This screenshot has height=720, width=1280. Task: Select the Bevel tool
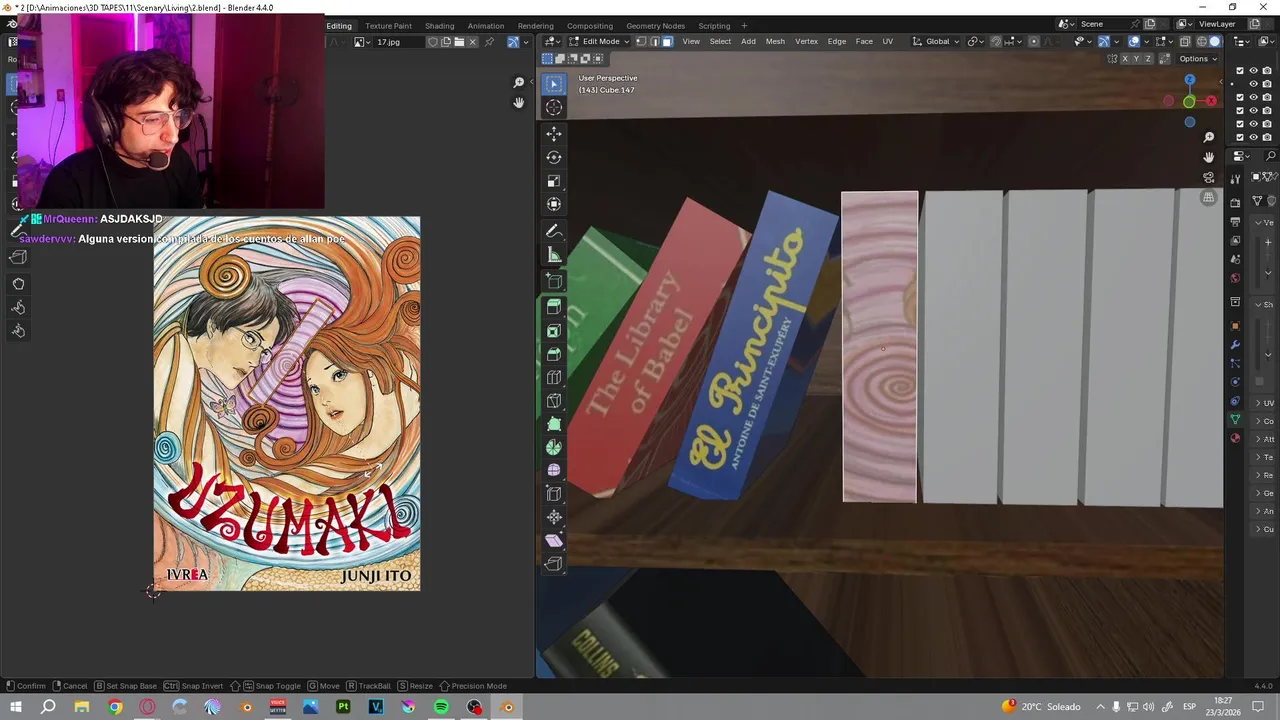pos(554,354)
